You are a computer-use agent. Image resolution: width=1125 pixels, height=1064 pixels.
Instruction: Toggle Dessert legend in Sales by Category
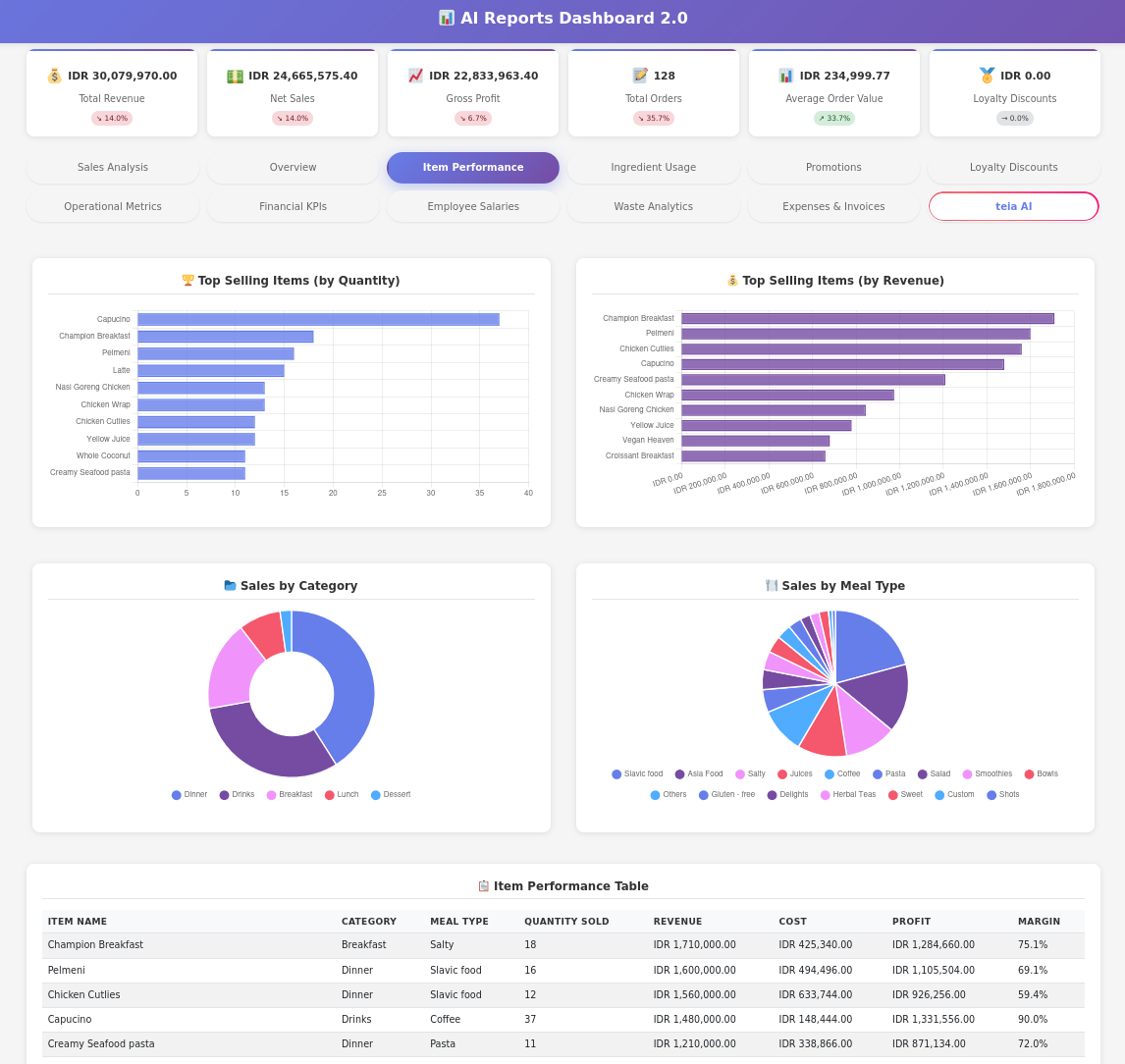tap(391, 795)
